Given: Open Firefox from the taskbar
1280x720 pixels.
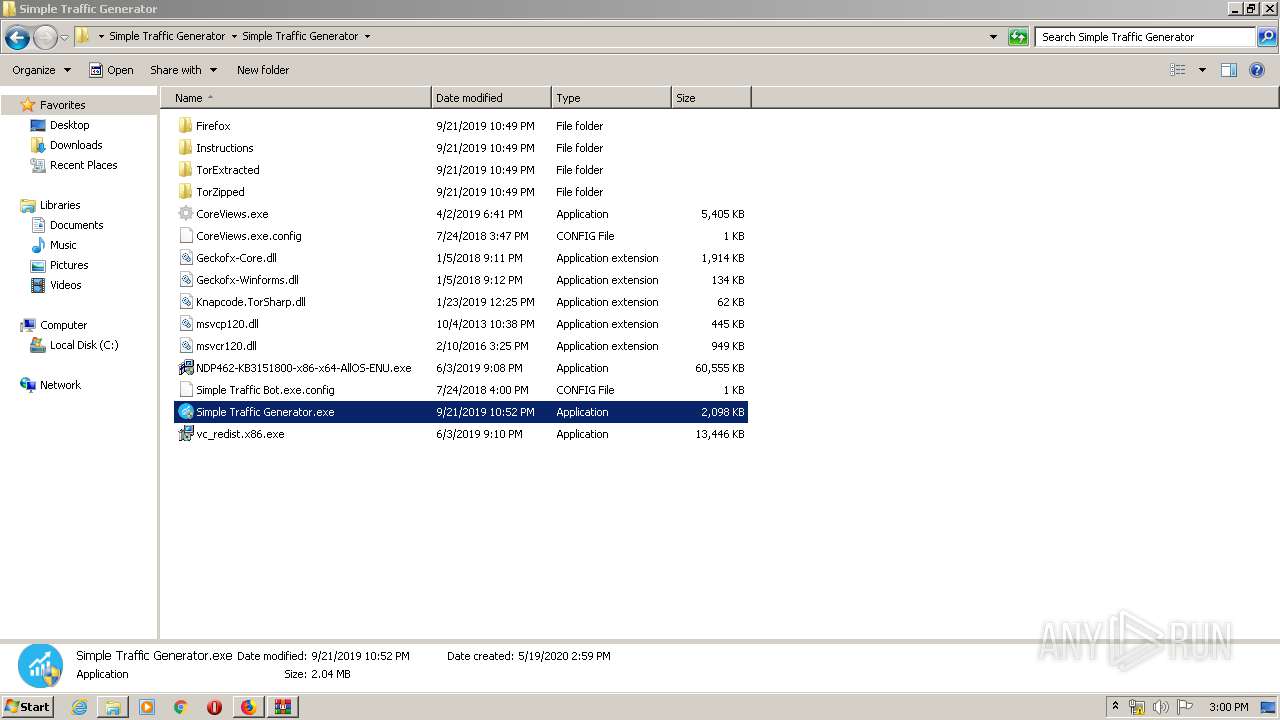Looking at the screenshot, I should pyautogui.click(x=248, y=707).
